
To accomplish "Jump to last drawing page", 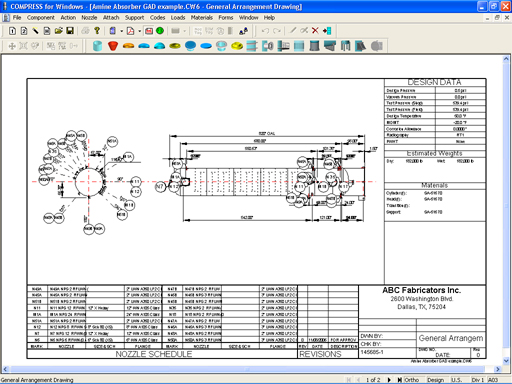I will (x=399, y=380).
